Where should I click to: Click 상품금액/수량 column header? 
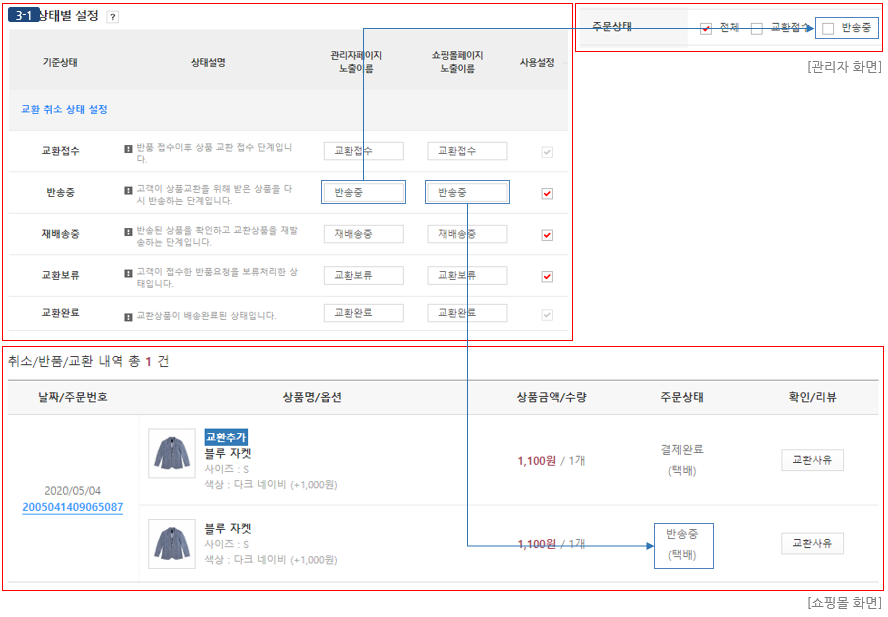(552, 397)
